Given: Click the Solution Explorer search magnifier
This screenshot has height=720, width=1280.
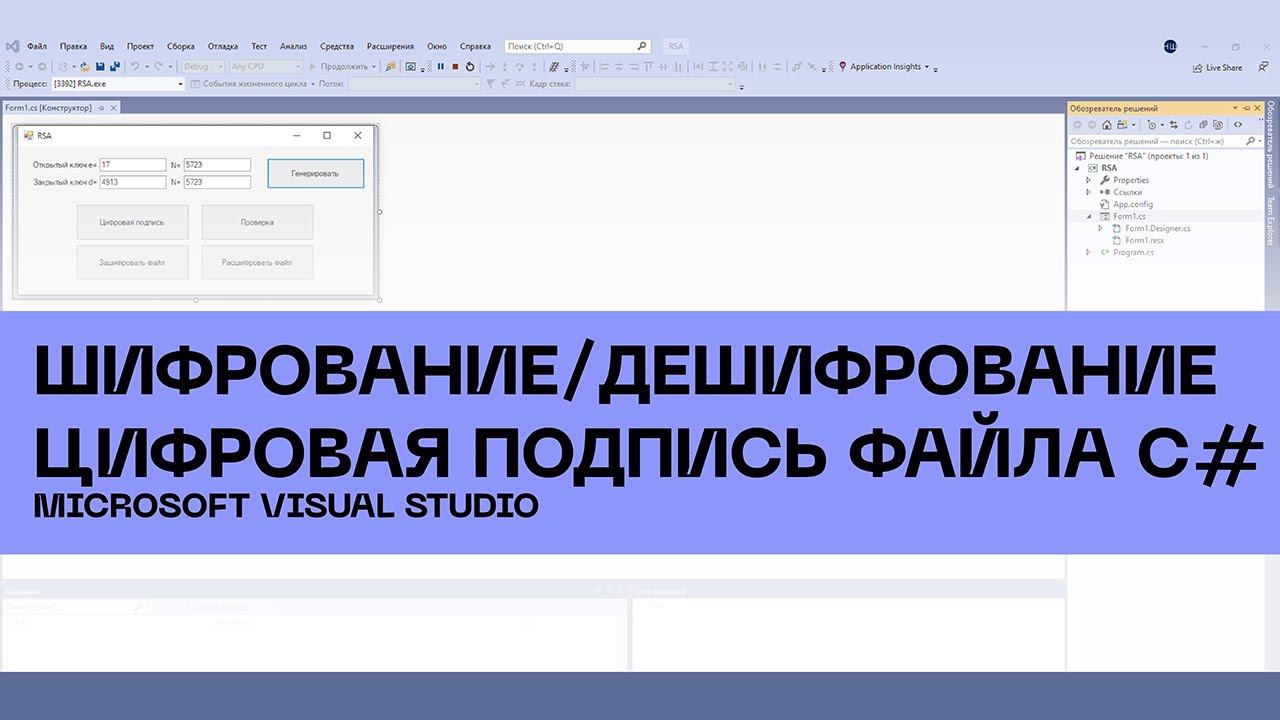Looking at the screenshot, I should point(1250,142).
